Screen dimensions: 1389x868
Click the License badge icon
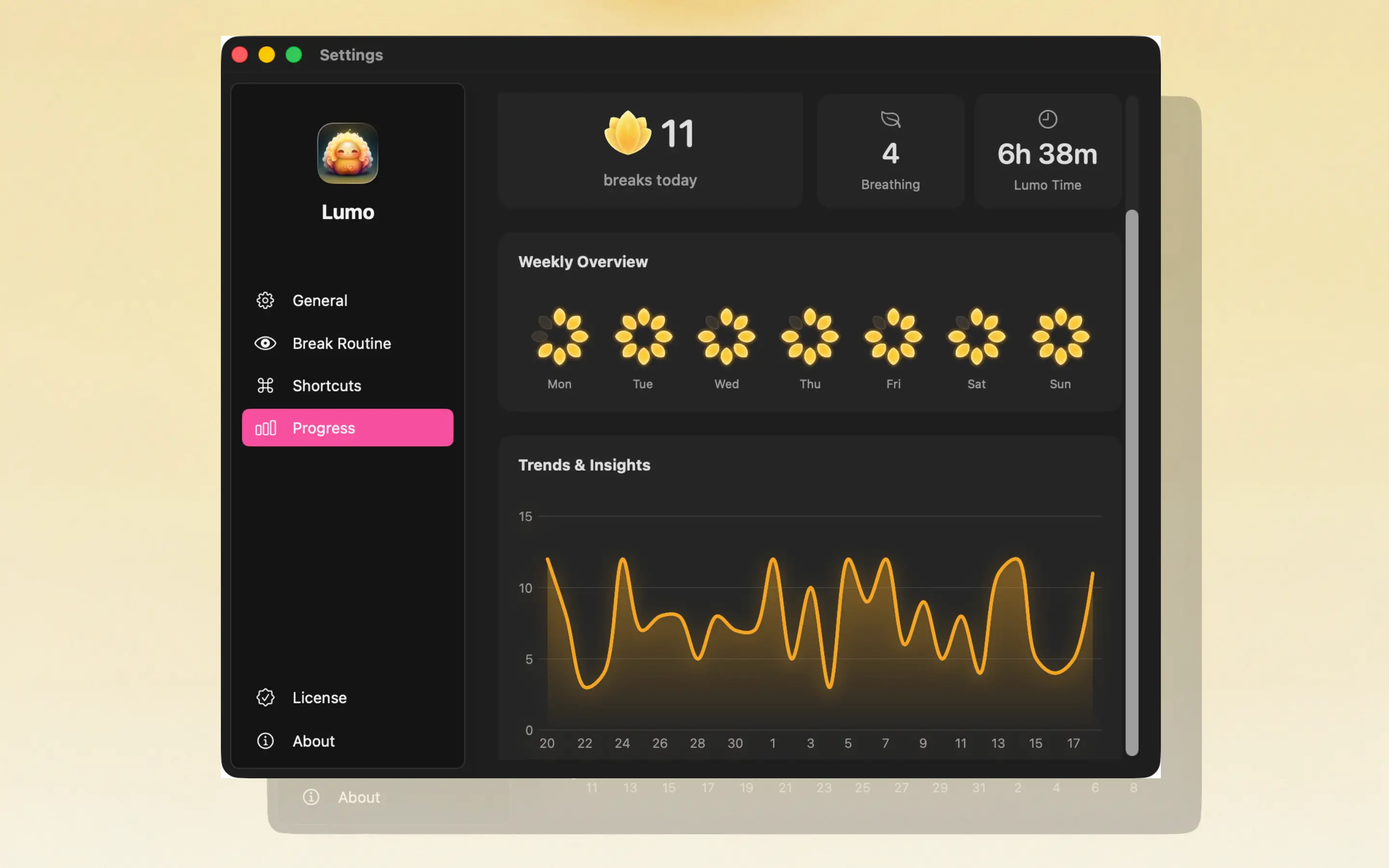[265, 697]
